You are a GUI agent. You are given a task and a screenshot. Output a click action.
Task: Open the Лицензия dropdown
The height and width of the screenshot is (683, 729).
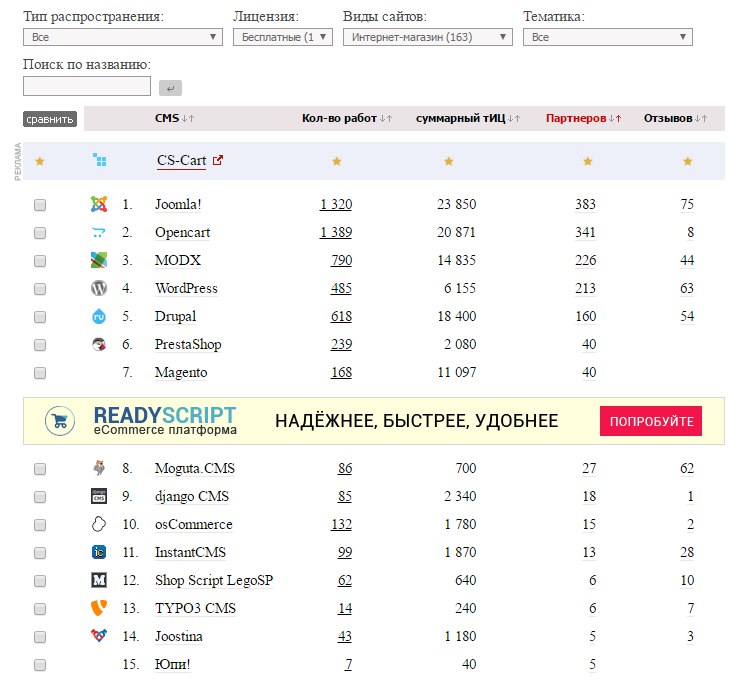coord(283,37)
